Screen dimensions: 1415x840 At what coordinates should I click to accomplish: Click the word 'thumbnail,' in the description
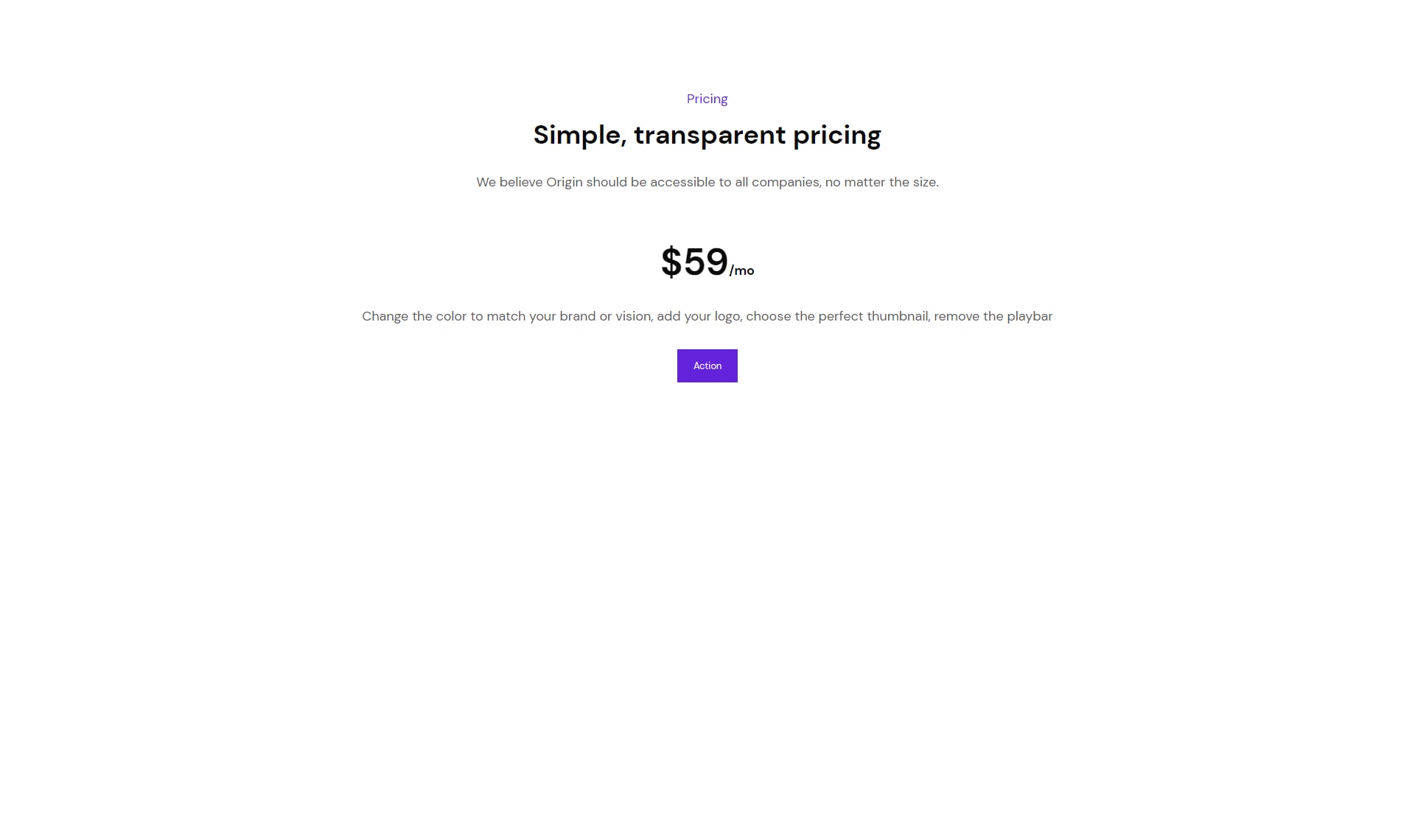(898, 316)
